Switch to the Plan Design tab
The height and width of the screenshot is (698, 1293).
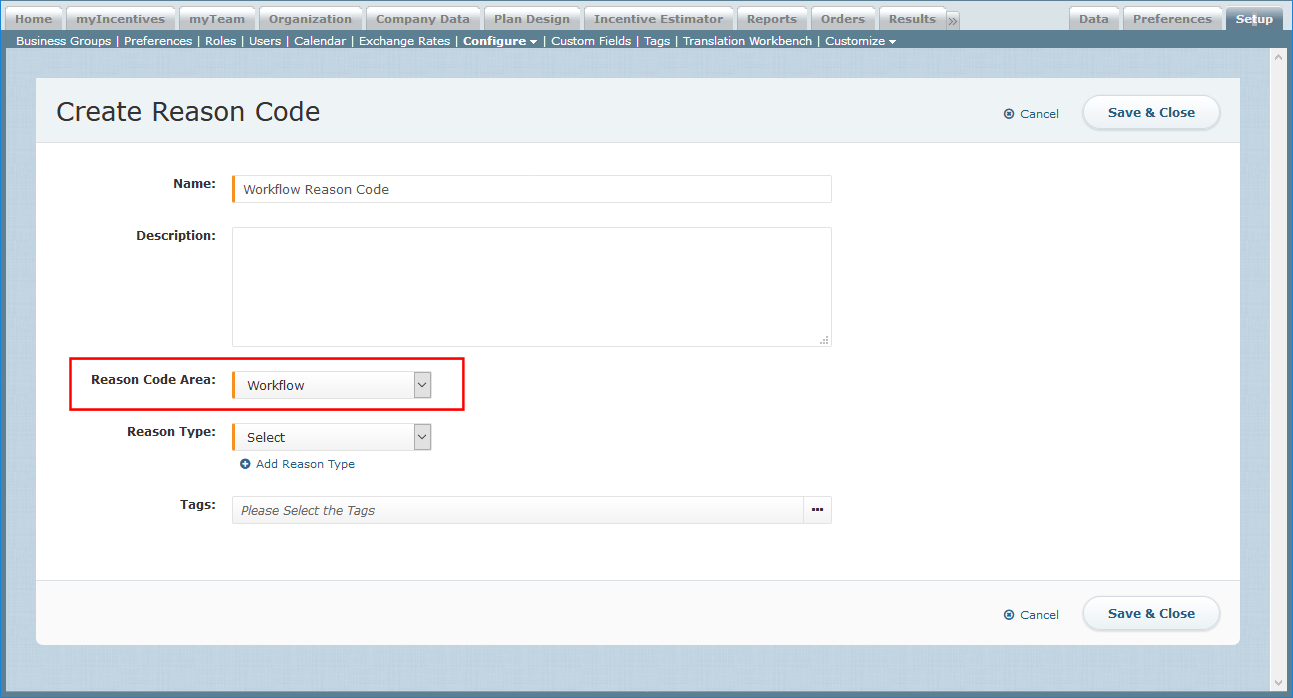tap(531, 19)
